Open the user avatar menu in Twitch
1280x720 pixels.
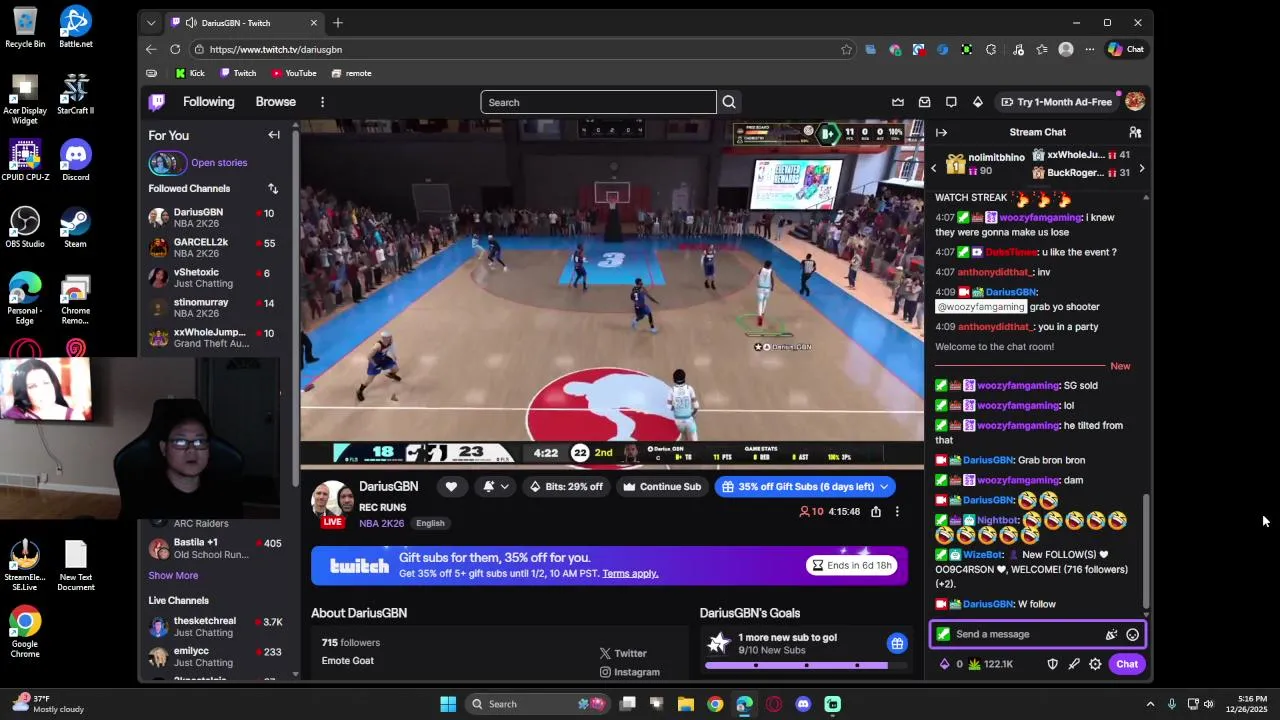click(1135, 102)
